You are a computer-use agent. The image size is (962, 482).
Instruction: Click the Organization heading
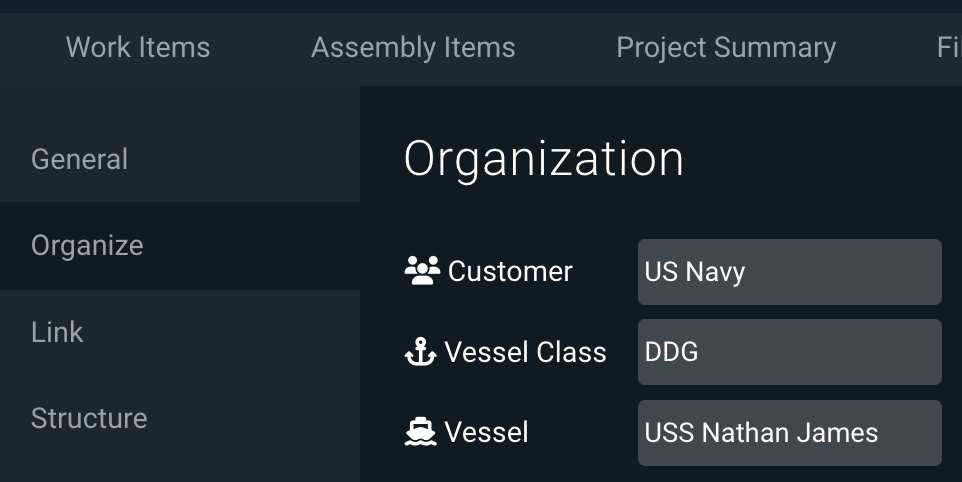coord(543,159)
